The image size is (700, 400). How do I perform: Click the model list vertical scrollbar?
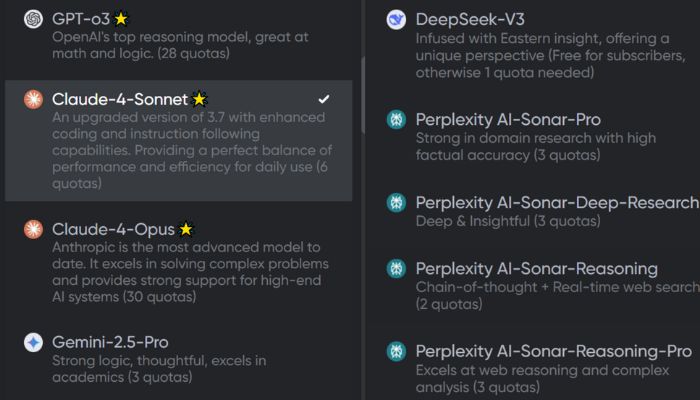coord(363,95)
